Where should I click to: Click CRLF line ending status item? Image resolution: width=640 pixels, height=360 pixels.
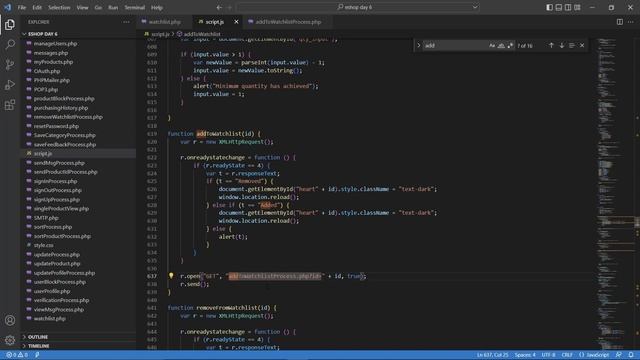[x=567, y=355]
